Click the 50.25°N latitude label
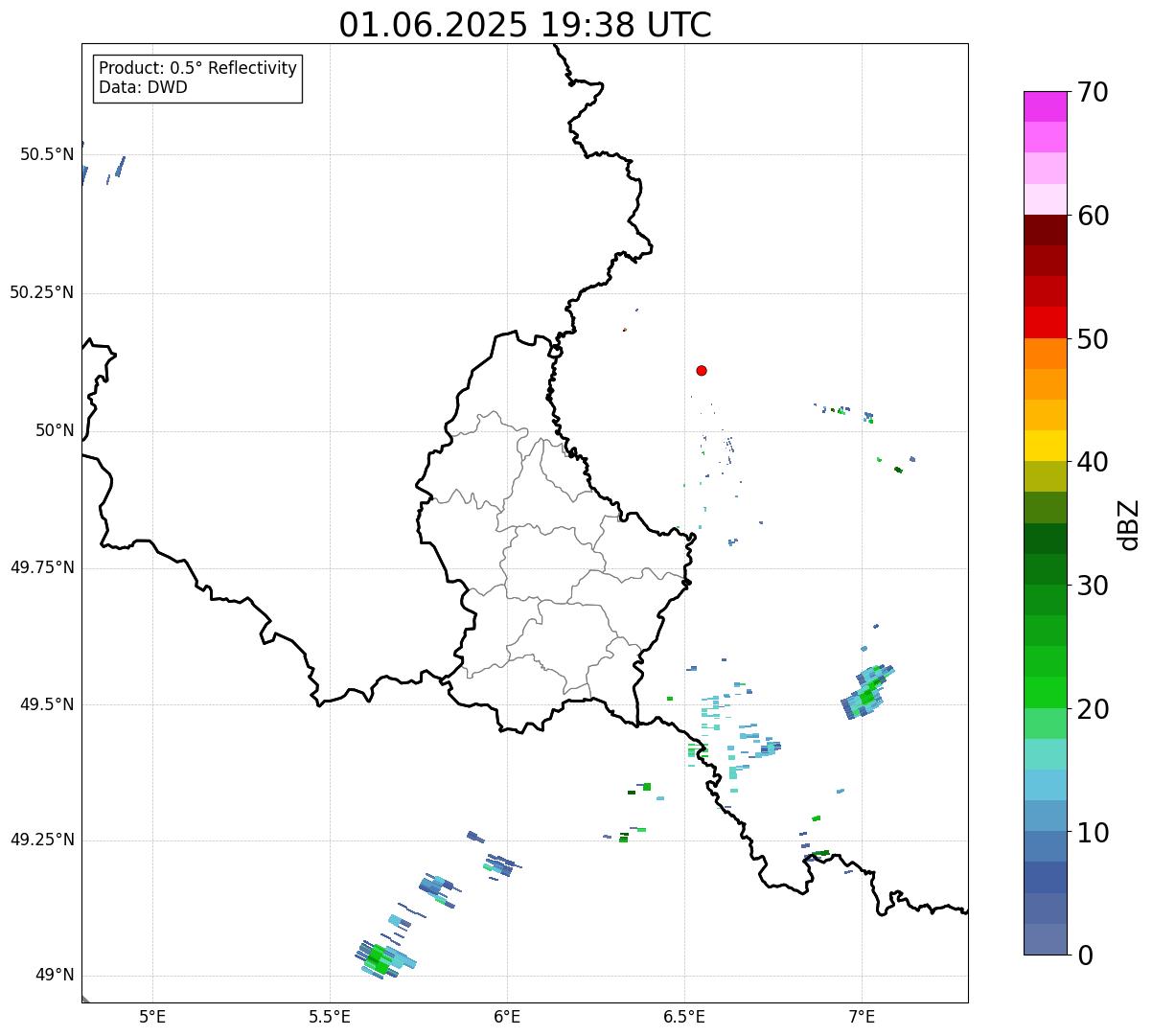This screenshot has height=1036, width=1152. click(x=42, y=292)
